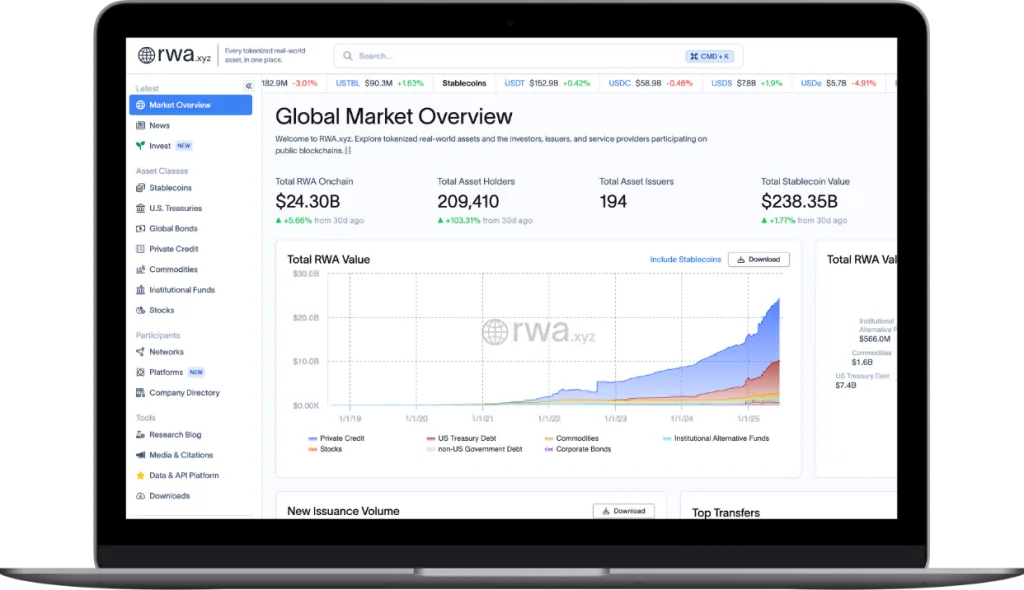
Task: Click the 194 Total Asset Issuers value
Action: (x=613, y=201)
